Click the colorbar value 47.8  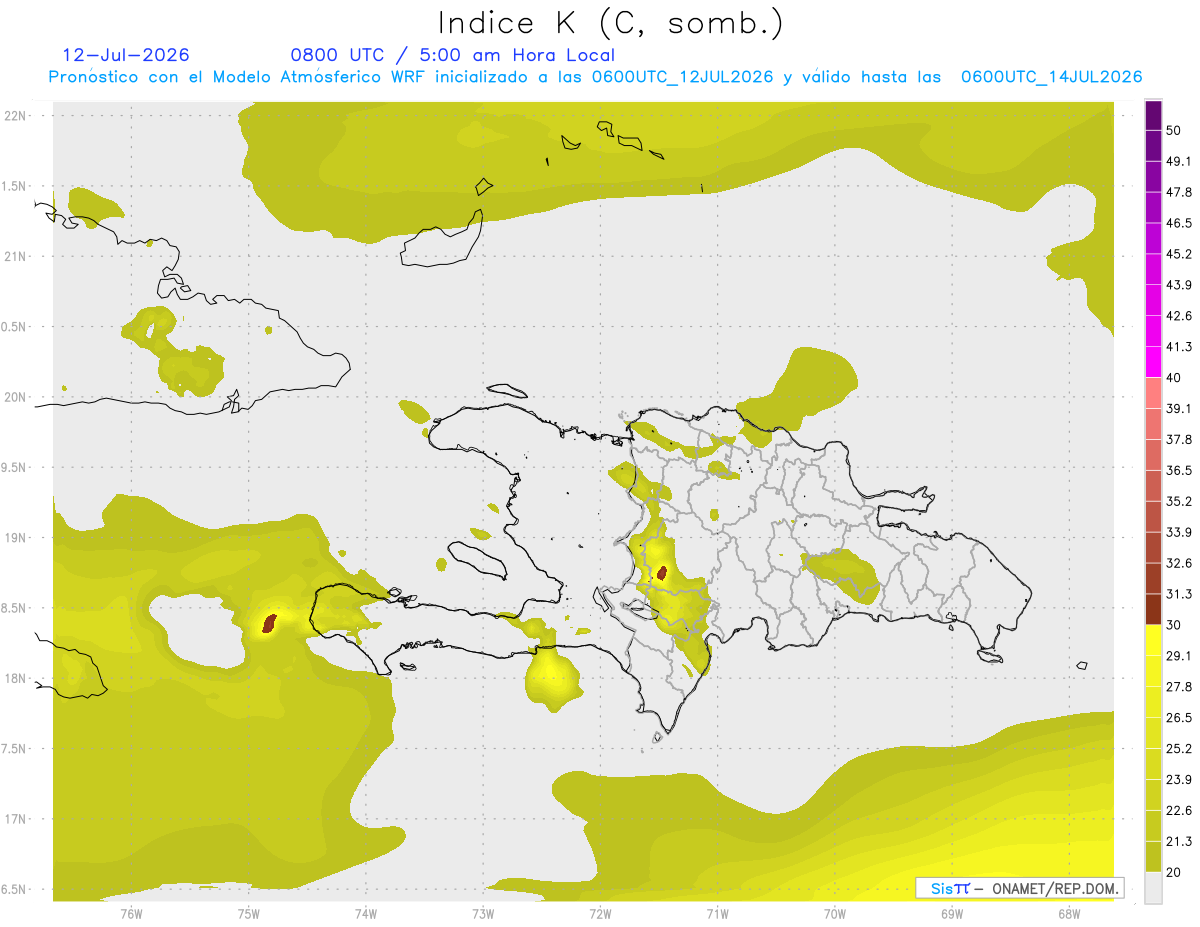click(1179, 192)
